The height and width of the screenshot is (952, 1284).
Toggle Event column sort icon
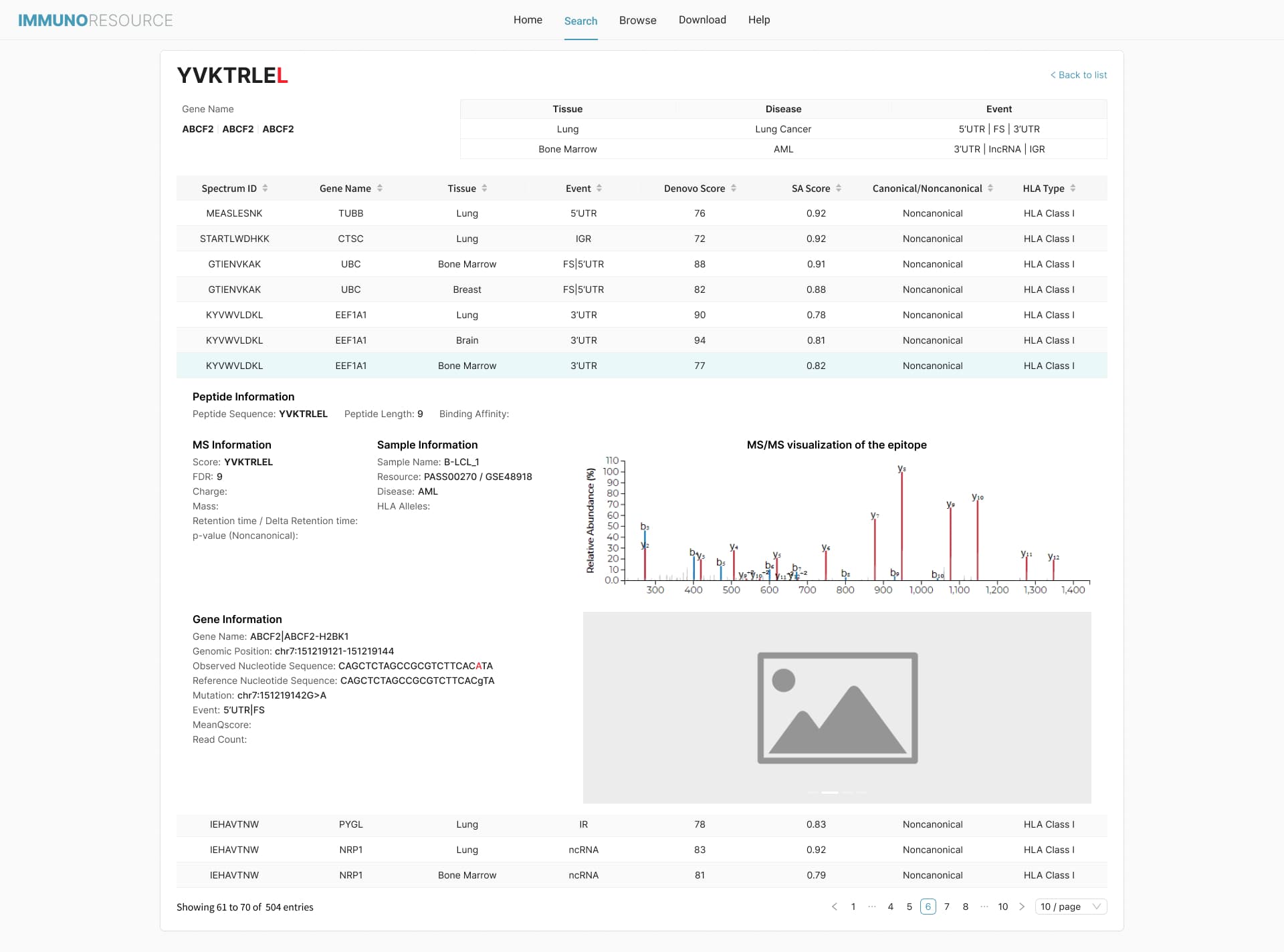tap(599, 189)
